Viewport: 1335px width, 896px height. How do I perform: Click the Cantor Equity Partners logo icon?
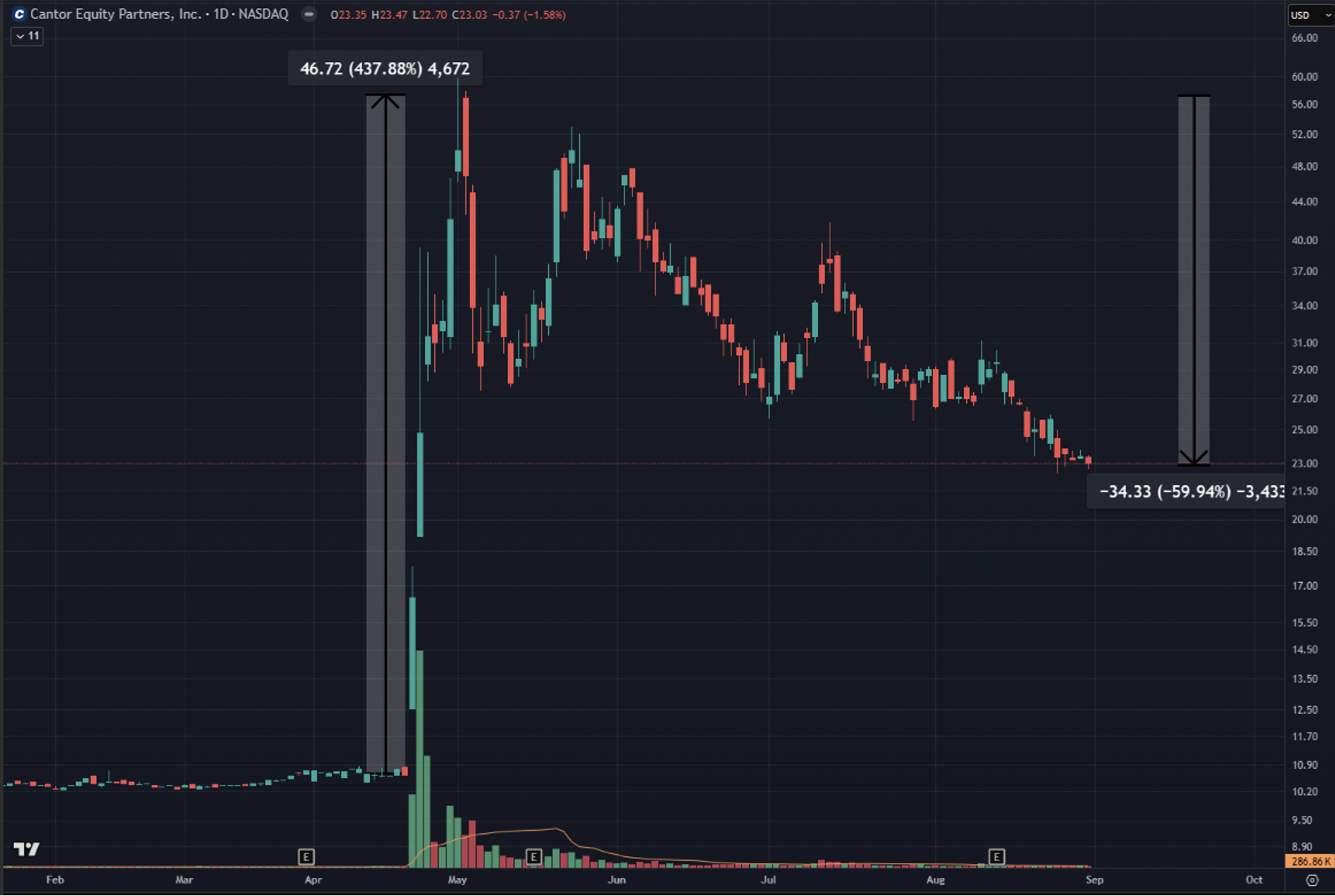(x=20, y=14)
